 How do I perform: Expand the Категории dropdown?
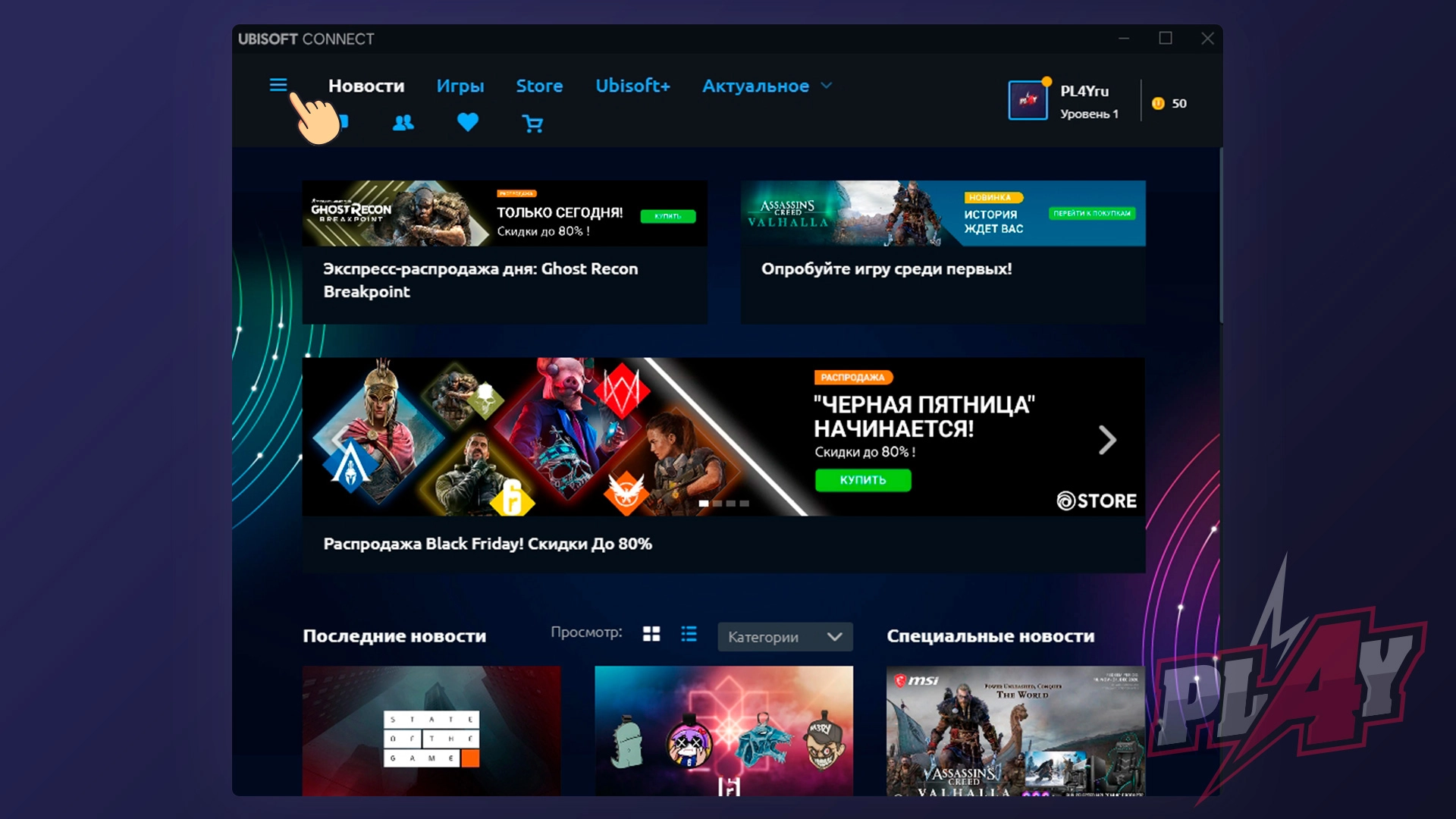785,637
